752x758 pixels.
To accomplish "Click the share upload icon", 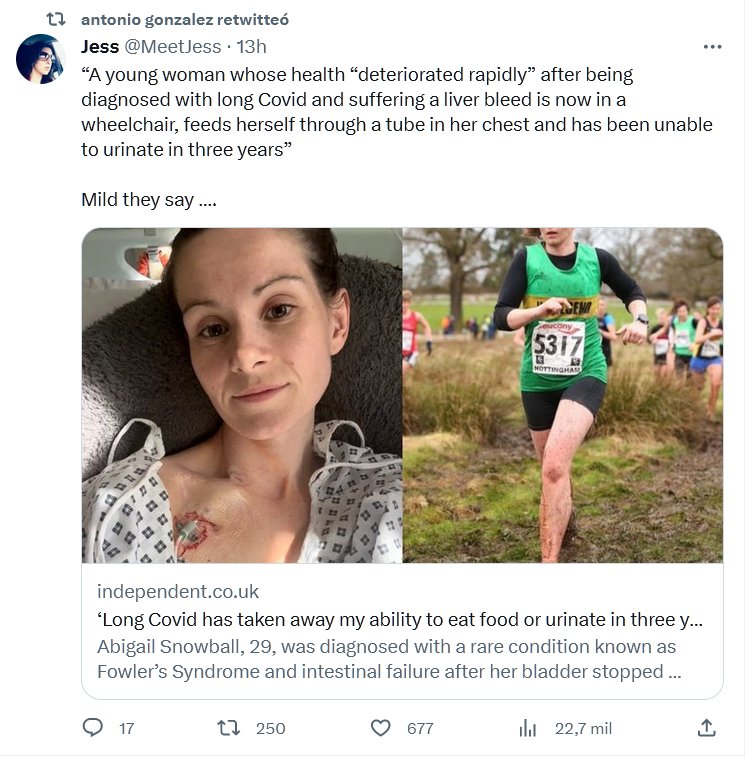I will click(706, 728).
